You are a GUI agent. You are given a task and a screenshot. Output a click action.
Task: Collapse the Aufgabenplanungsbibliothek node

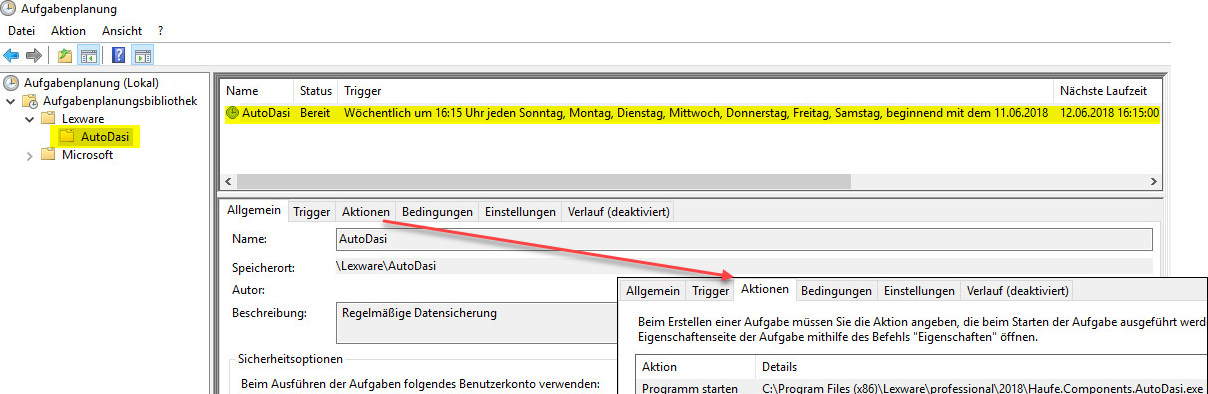(10, 101)
